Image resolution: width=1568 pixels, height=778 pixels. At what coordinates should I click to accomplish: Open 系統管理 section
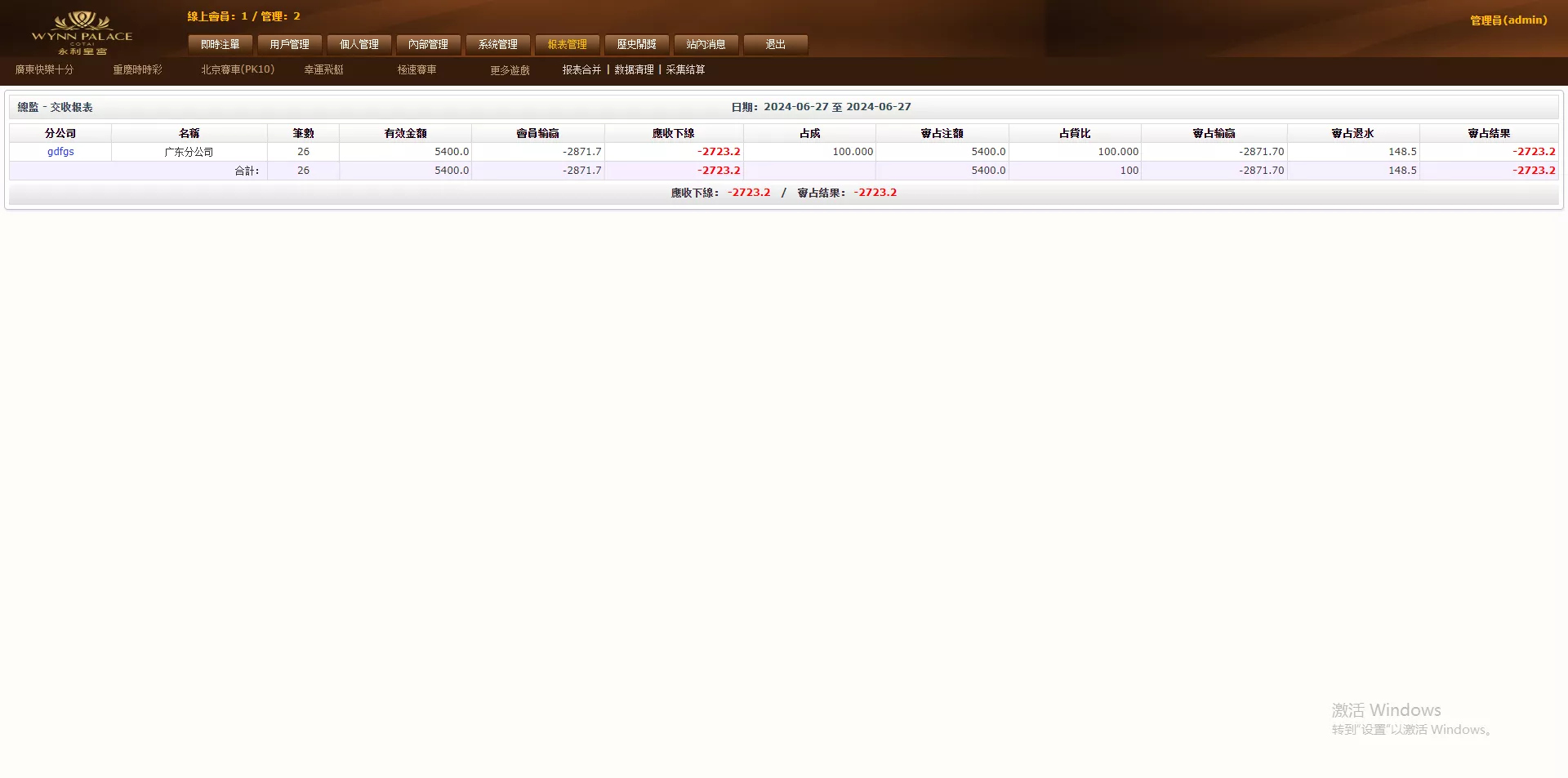coord(499,44)
